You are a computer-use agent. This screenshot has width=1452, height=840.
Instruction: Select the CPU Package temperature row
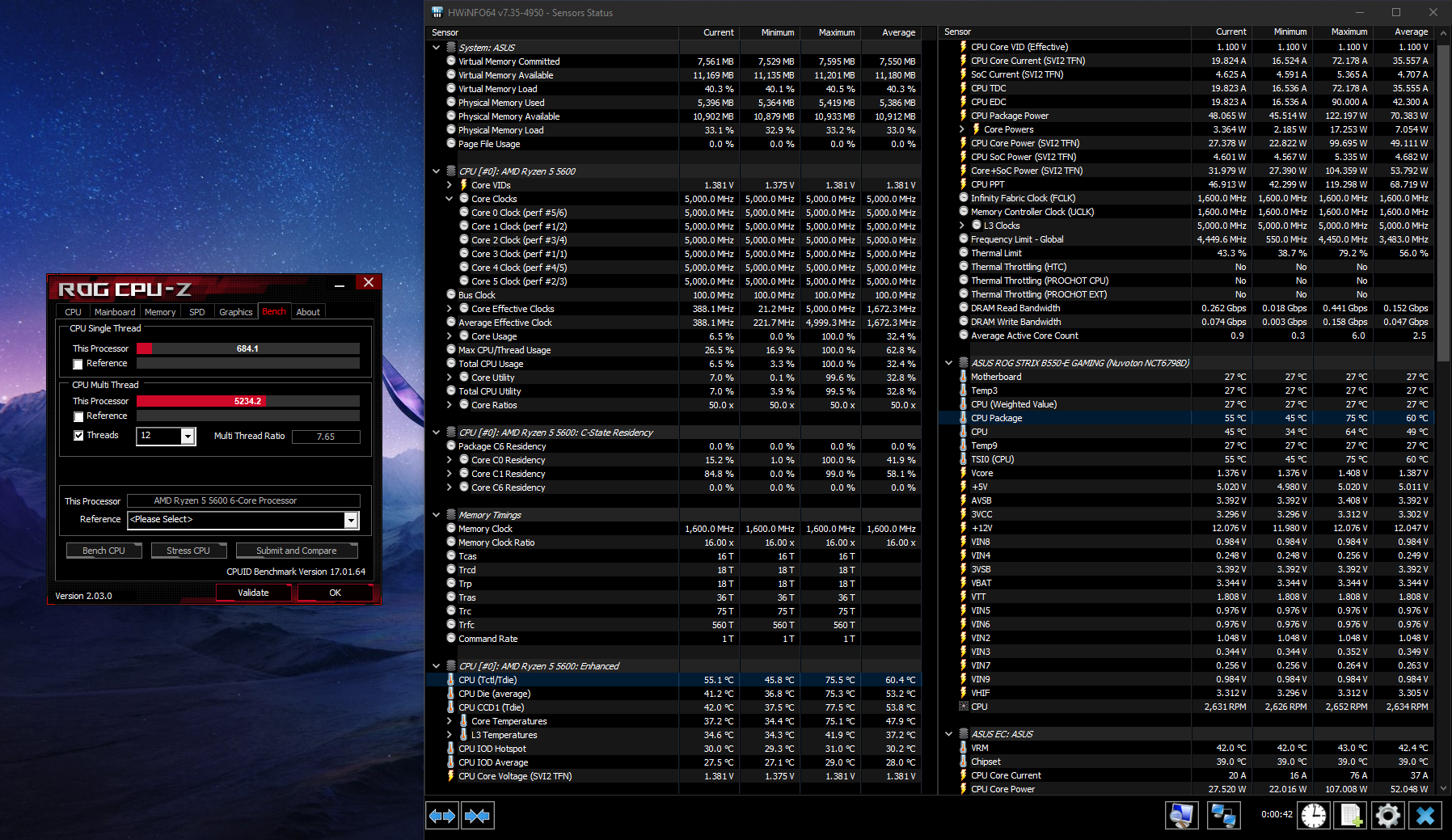1186,418
